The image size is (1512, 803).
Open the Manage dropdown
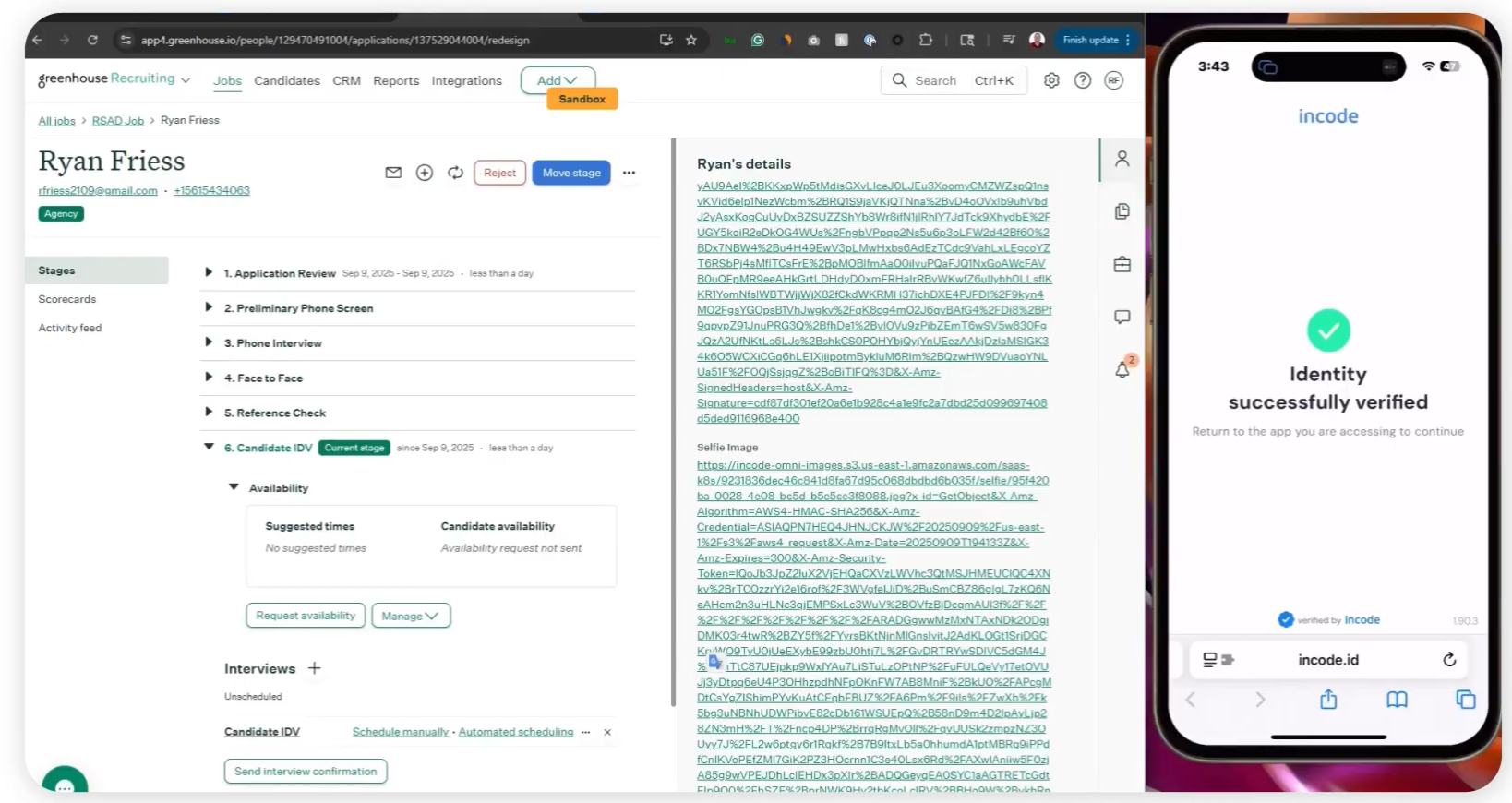pyautogui.click(x=411, y=616)
